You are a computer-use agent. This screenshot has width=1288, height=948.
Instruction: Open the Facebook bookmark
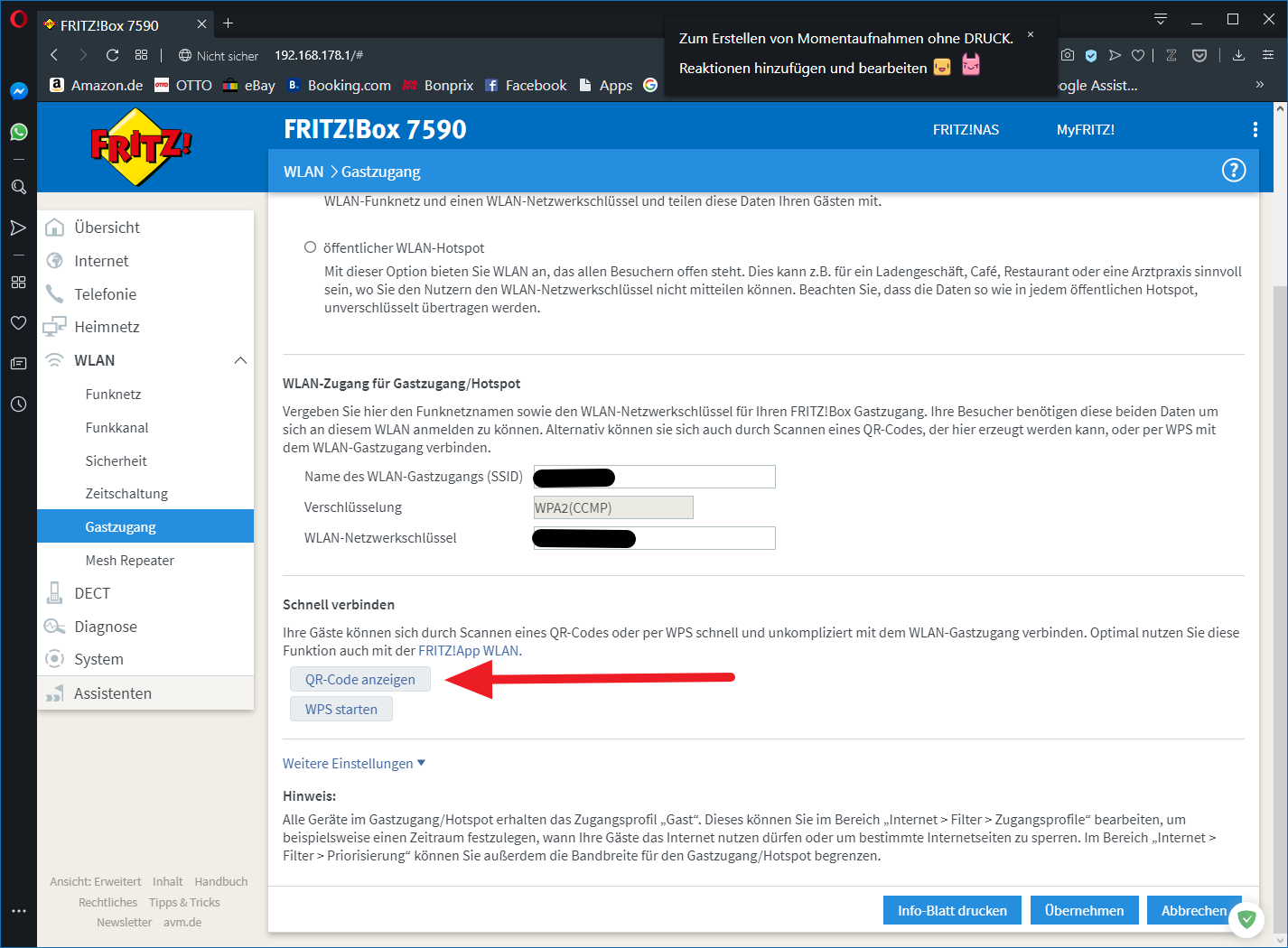click(526, 85)
